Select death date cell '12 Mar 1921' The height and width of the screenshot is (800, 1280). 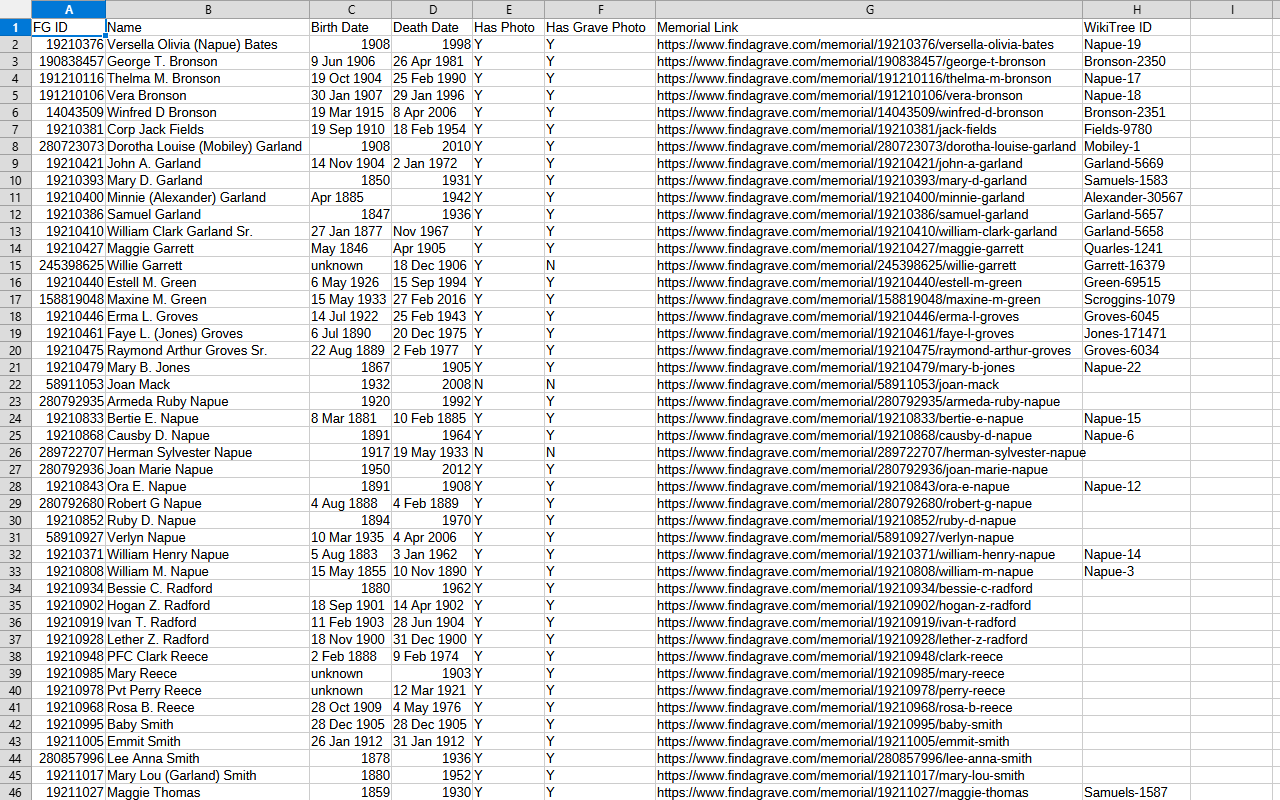coord(432,690)
